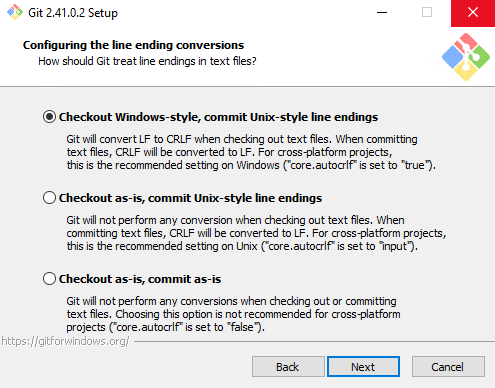
Task: Click the core.autocrlf false description paragraph
Action: click(x=233, y=314)
